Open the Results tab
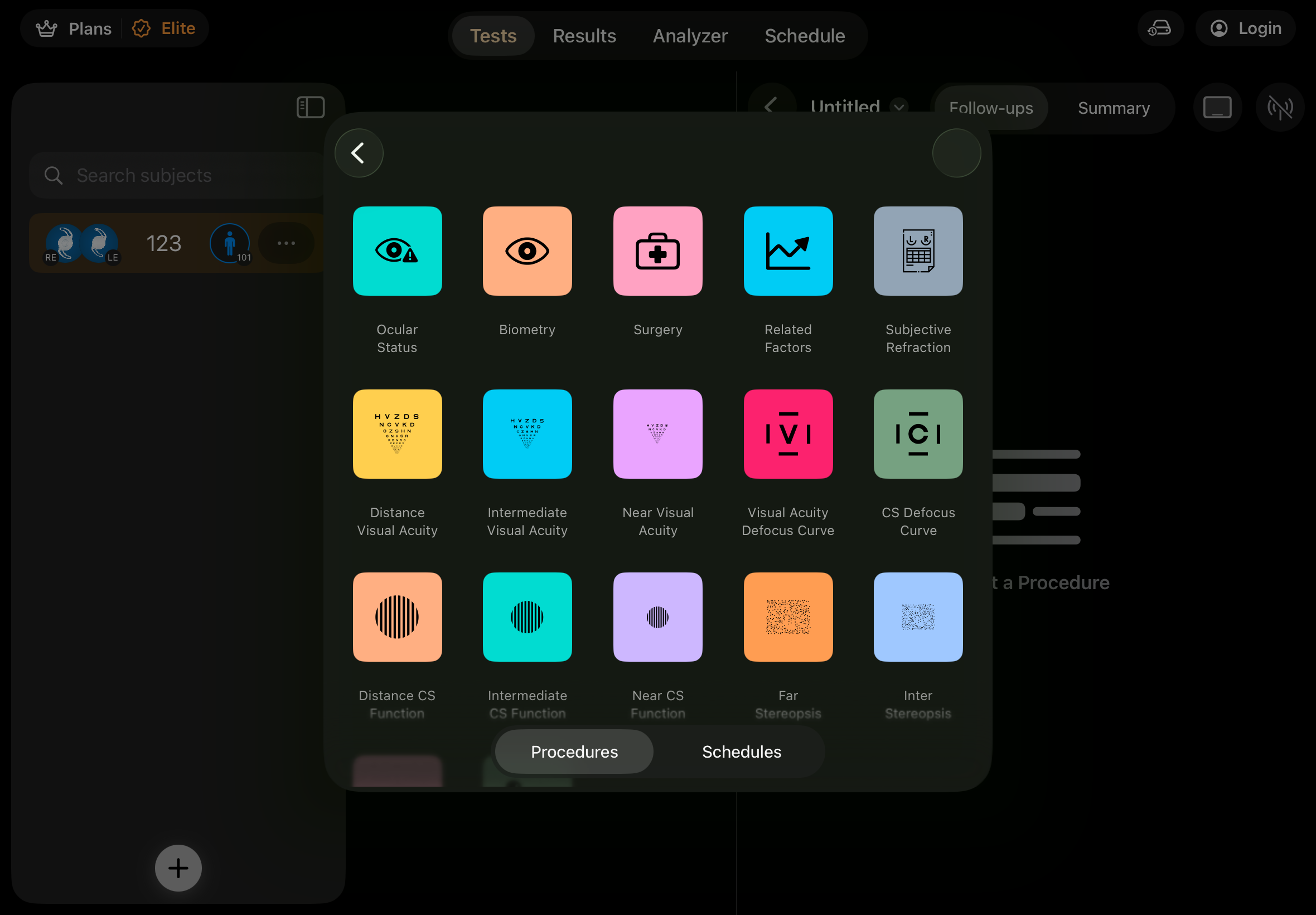 (584, 36)
